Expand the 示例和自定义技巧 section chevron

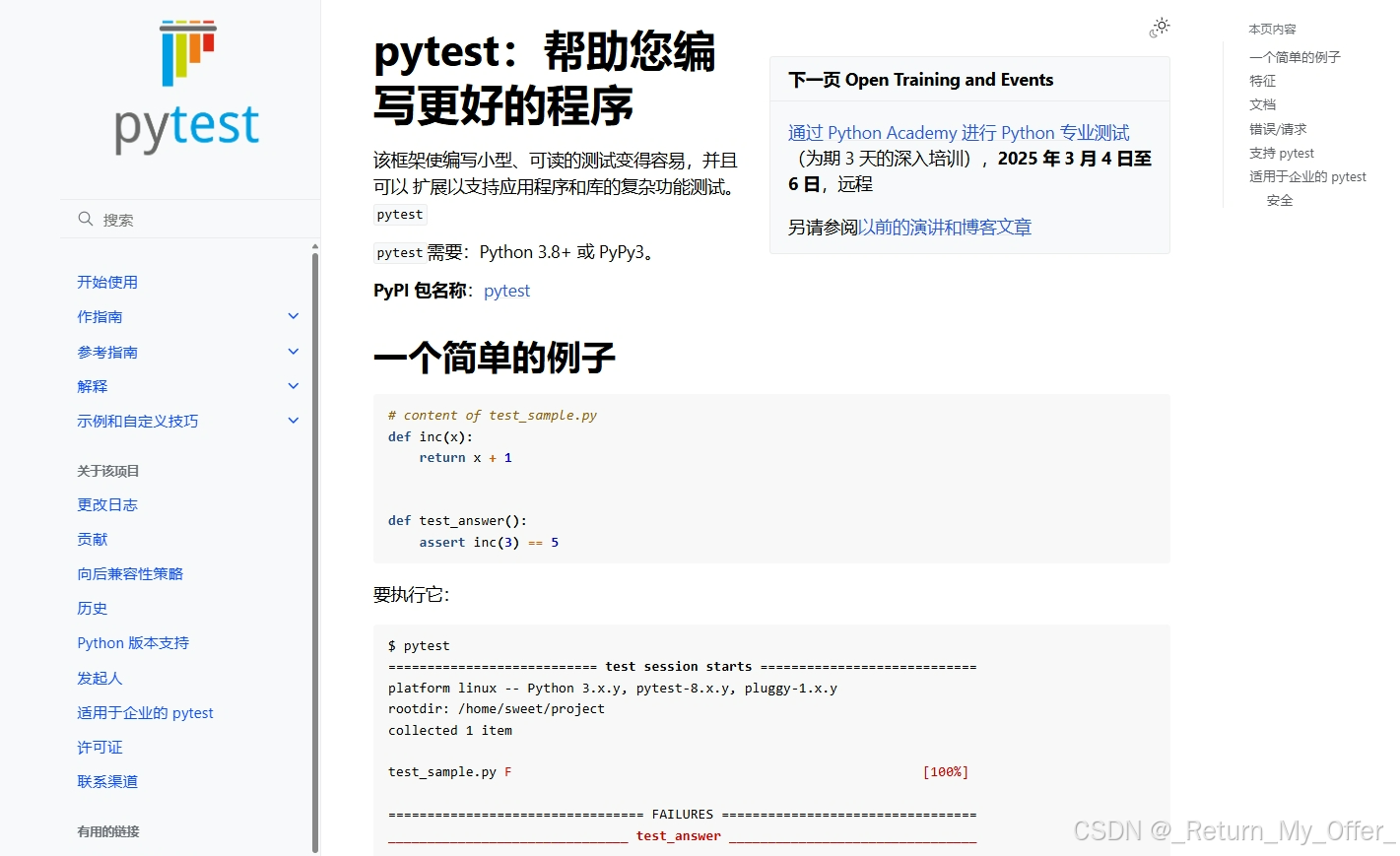pos(293,421)
